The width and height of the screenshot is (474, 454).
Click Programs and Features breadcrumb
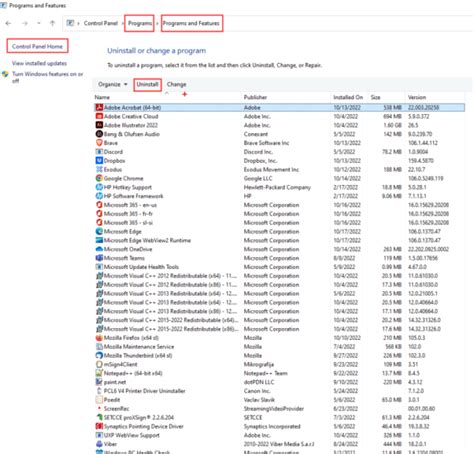click(x=191, y=23)
